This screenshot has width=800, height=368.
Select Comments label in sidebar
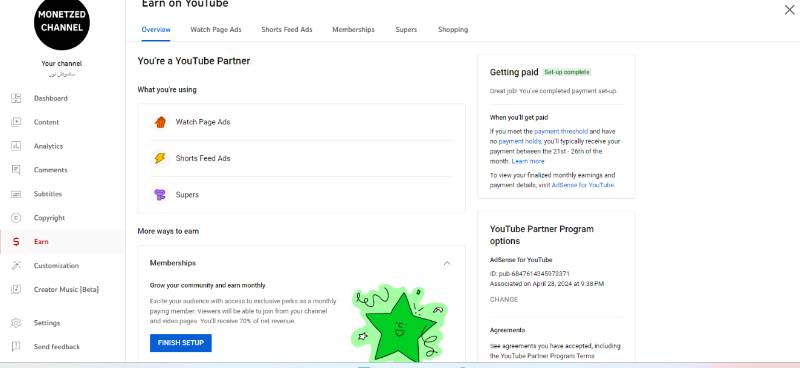tap(51, 170)
